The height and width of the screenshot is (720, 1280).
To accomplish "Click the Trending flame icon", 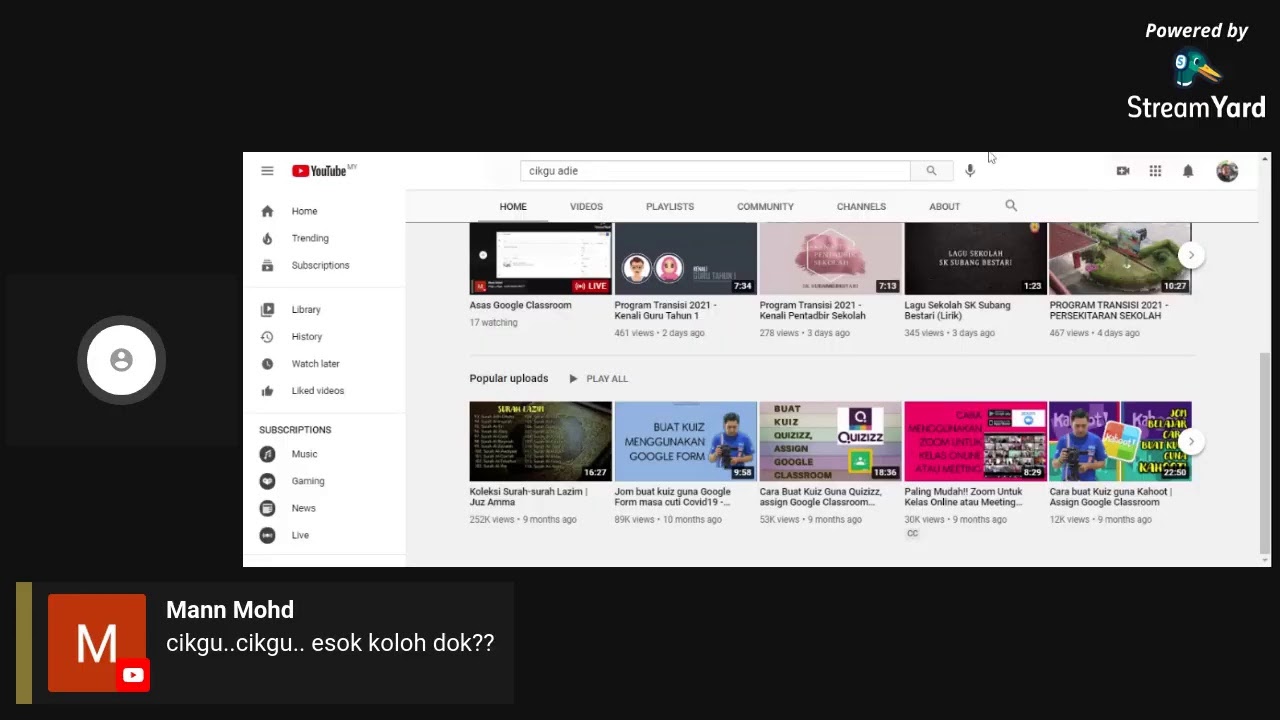I will [x=267, y=238].
